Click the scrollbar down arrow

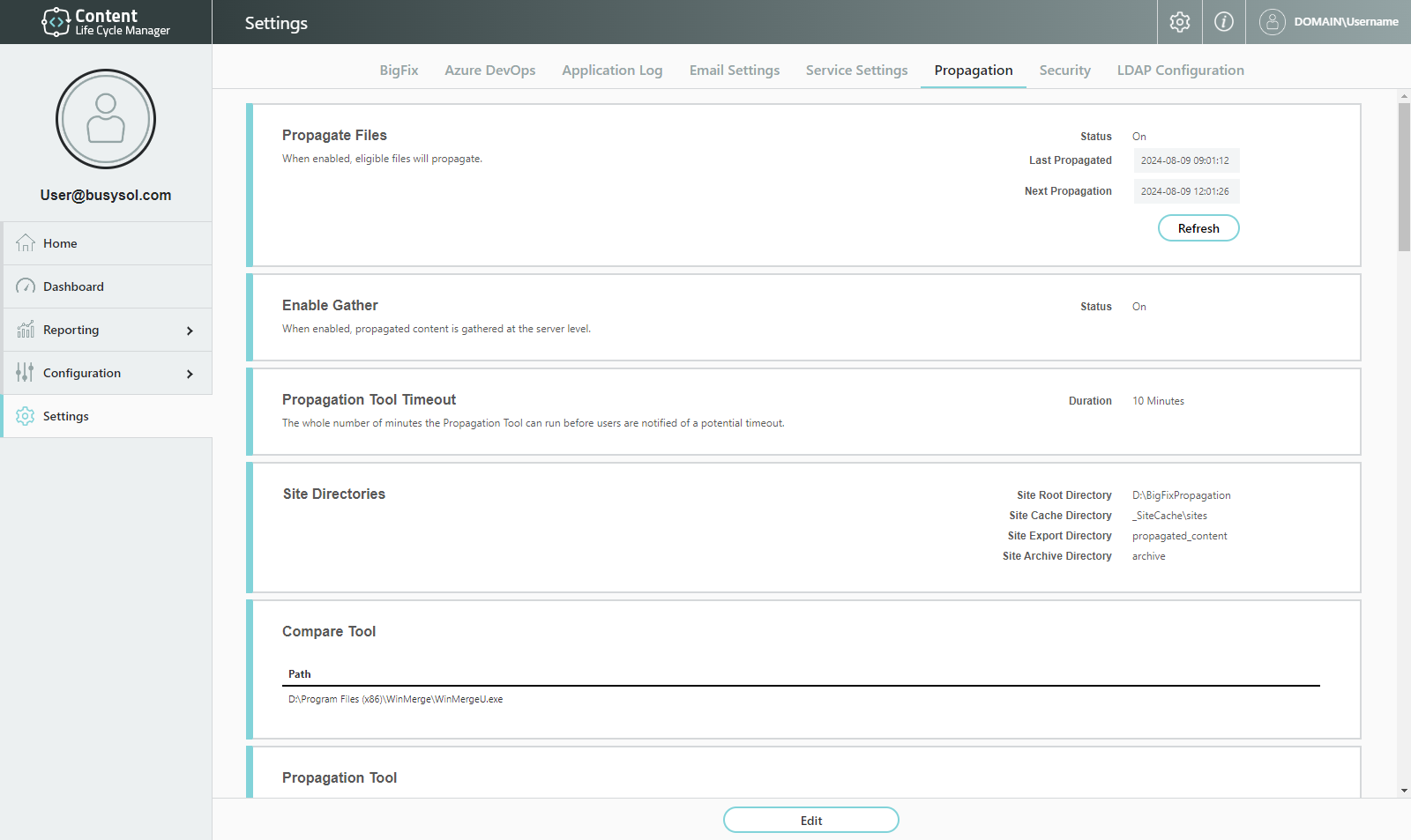click(x=1404, y=791)
